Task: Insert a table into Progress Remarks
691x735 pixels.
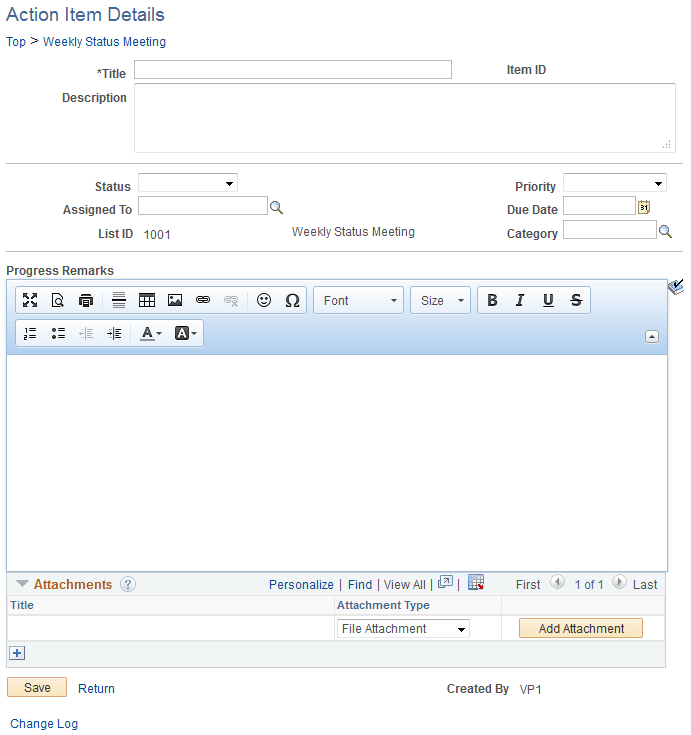Action: pyautogui.click(x=147, y=300)
